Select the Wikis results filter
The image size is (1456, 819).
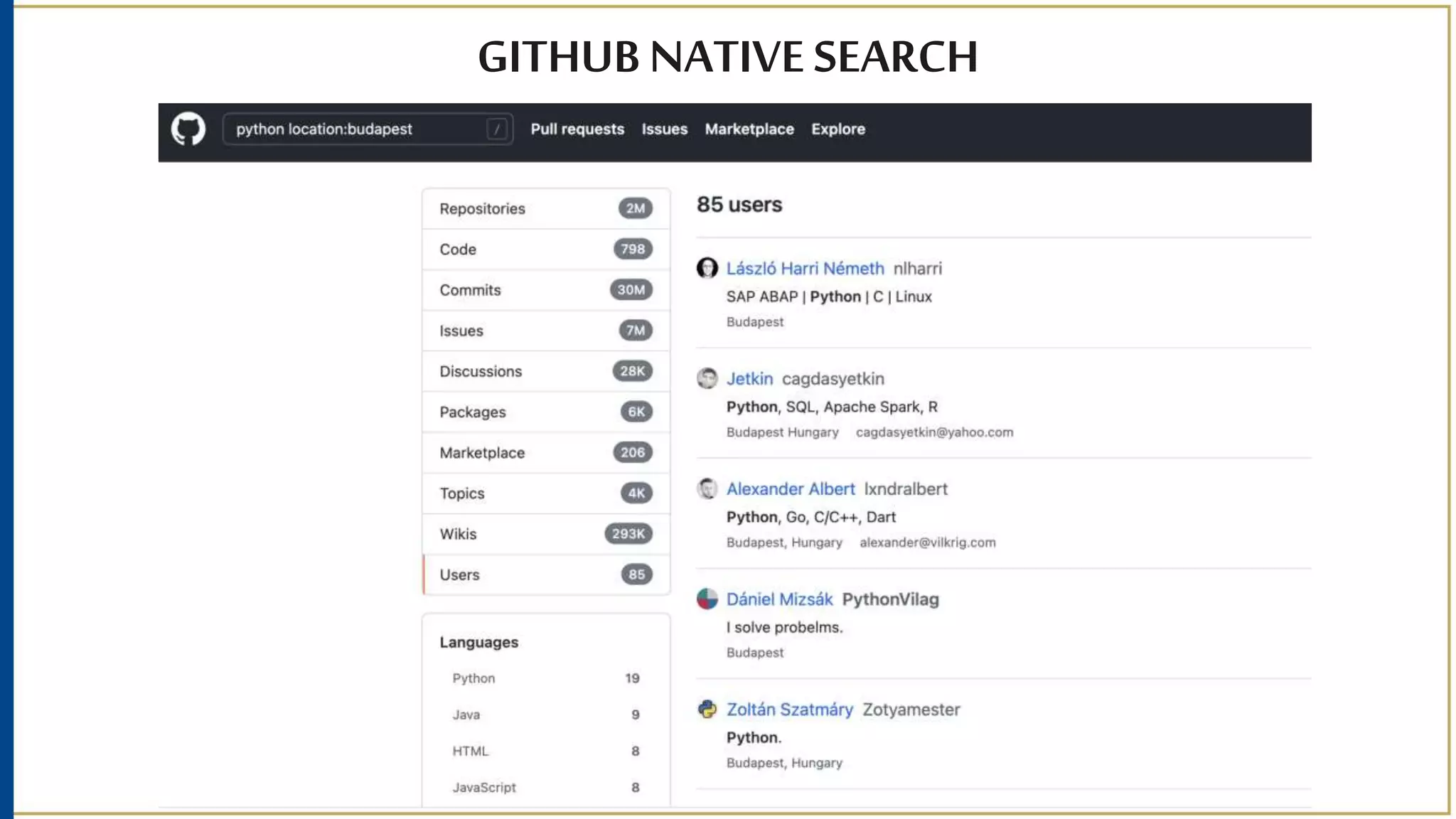click(546, 534)
